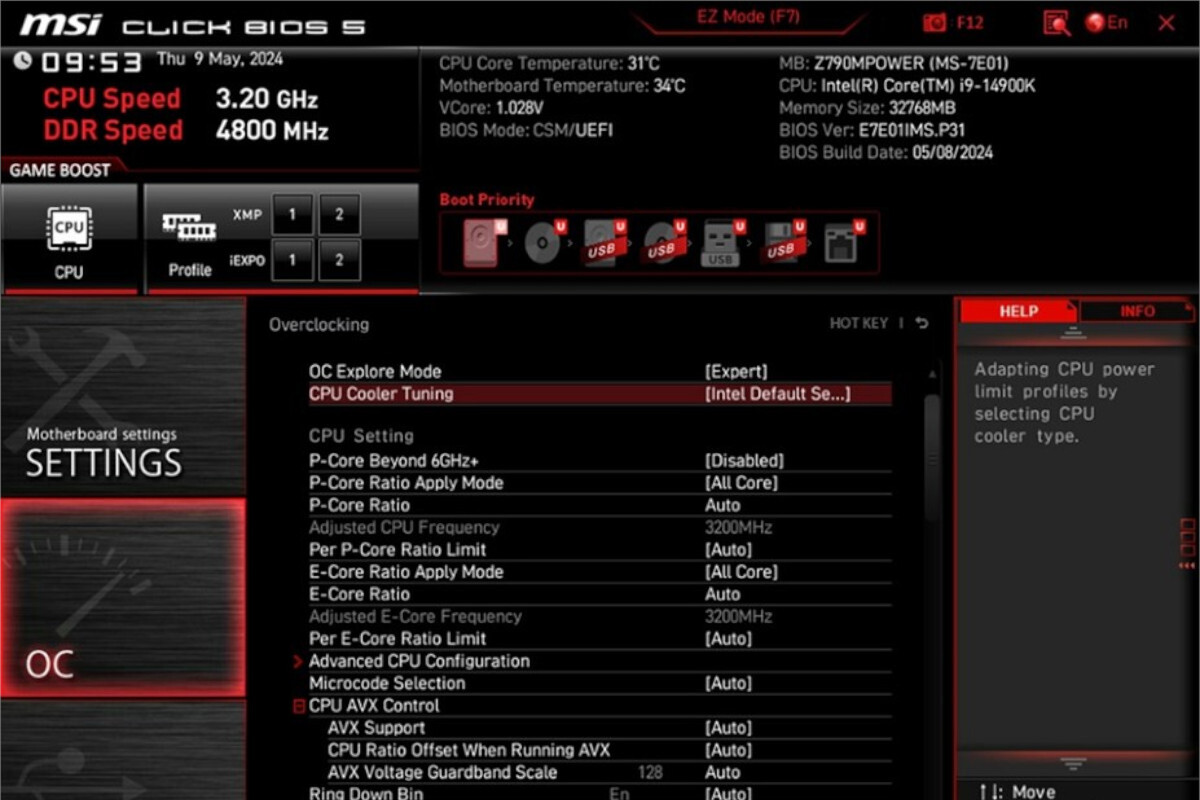Select the hard disk boot device icon
This screenshot has width=1200, height=800.
click(x=482, y=242)
